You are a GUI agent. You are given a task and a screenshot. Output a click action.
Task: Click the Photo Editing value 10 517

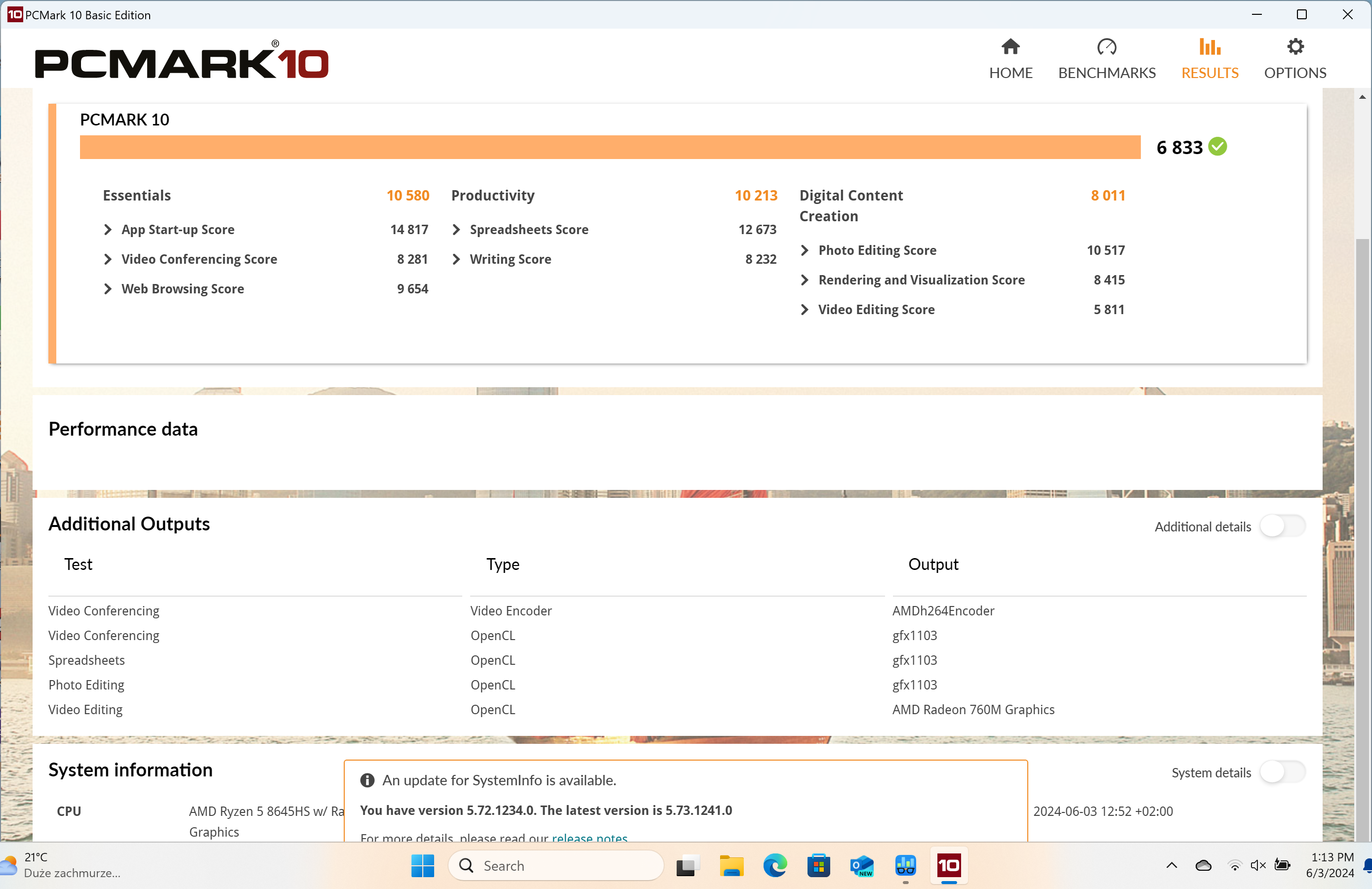click(1105, 249)
